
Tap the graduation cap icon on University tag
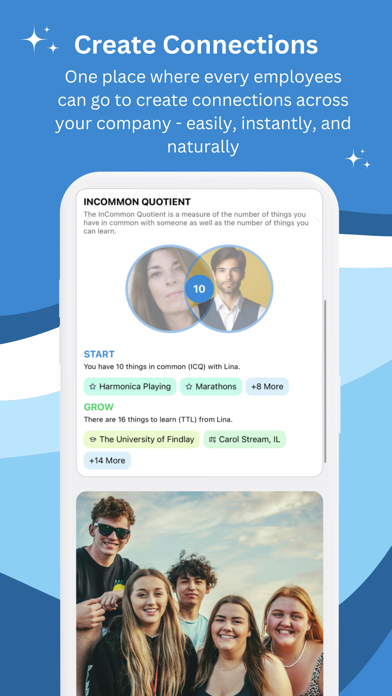(92, 439)
